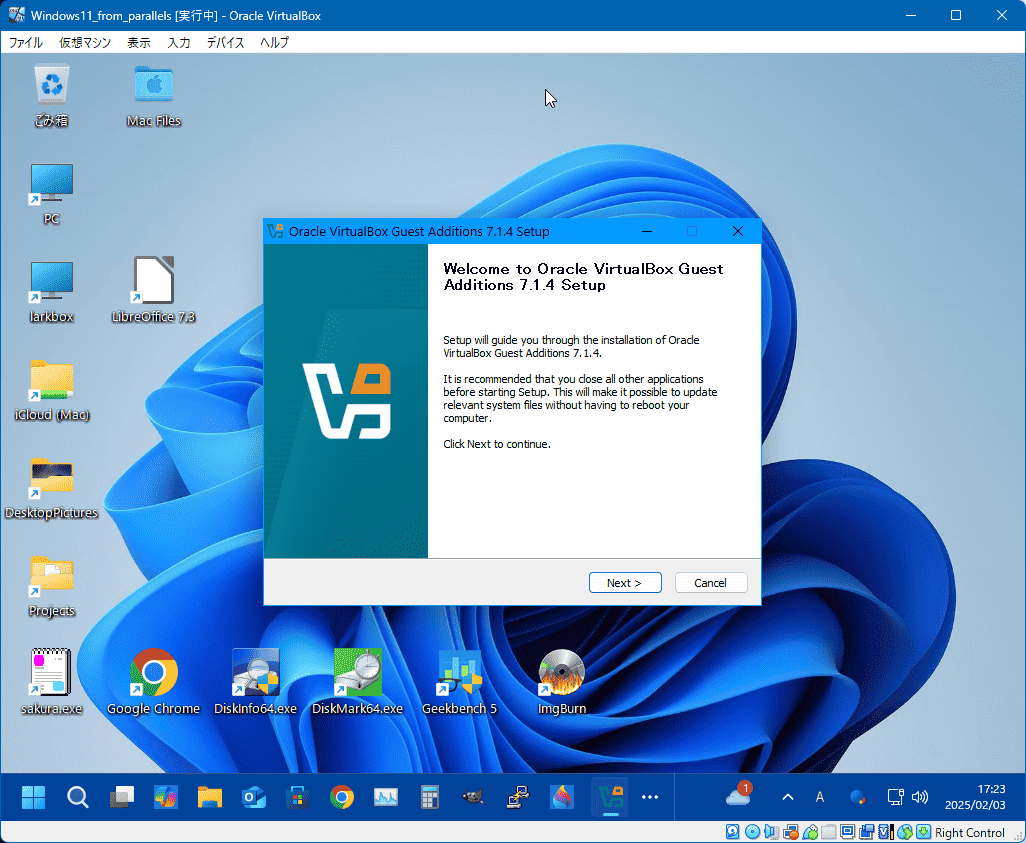Image resolution: width=1026 pixels, height=843 pixels.
Task: Open Microsoft Store from the guest taskbar
Action: (298, 797)
